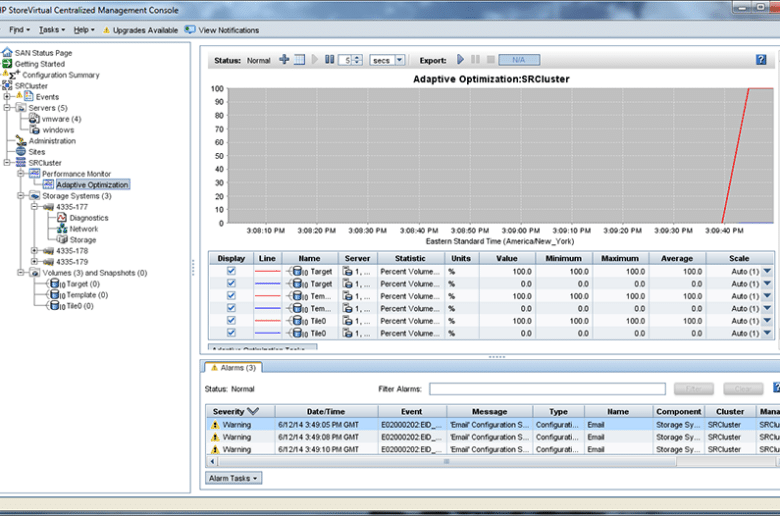
Task: Open the performance monitor help icon
Action: click(x=761, y=60)
